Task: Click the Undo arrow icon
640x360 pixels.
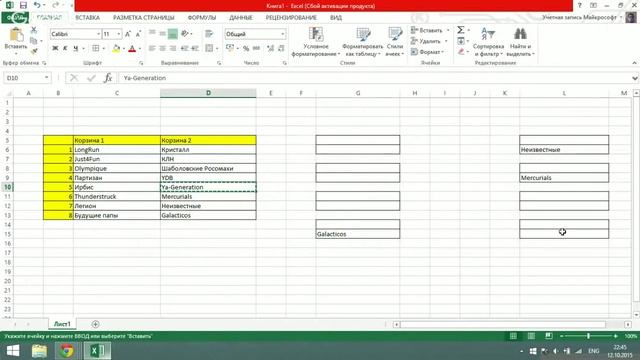Action: (37, 5)
